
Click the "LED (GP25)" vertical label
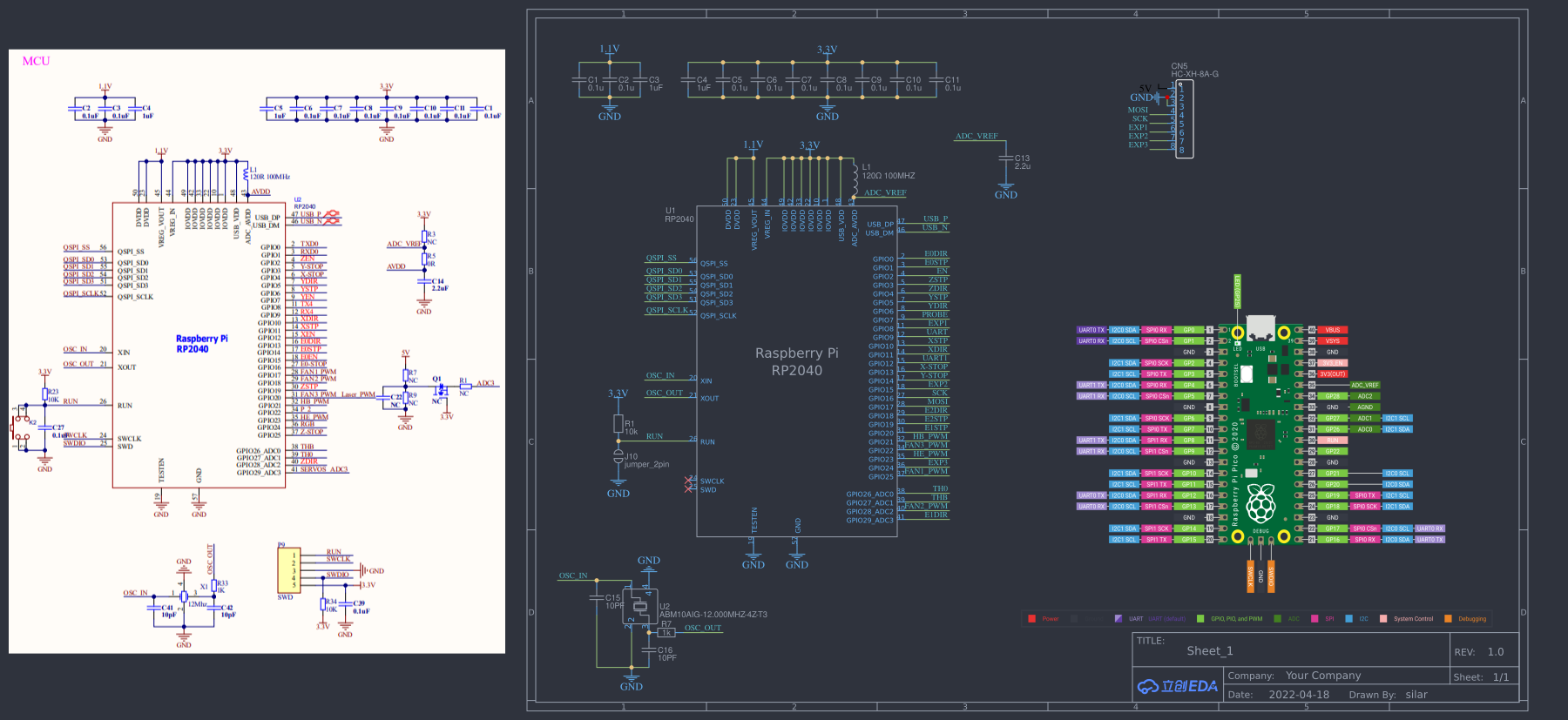tap(1237, 291)
